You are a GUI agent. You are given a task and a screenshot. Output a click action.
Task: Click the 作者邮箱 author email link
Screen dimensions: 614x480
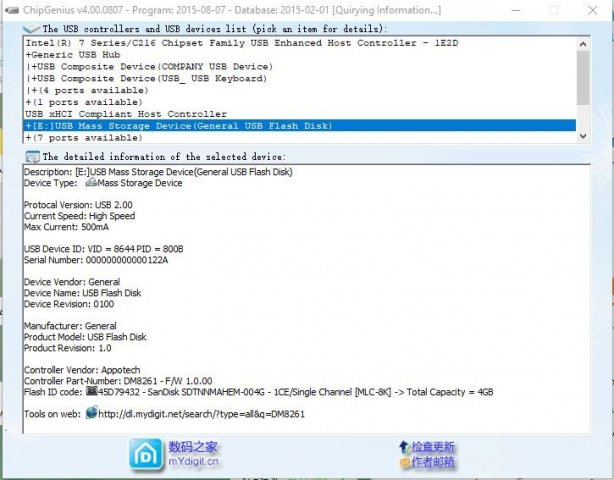[x=432, y=462]
